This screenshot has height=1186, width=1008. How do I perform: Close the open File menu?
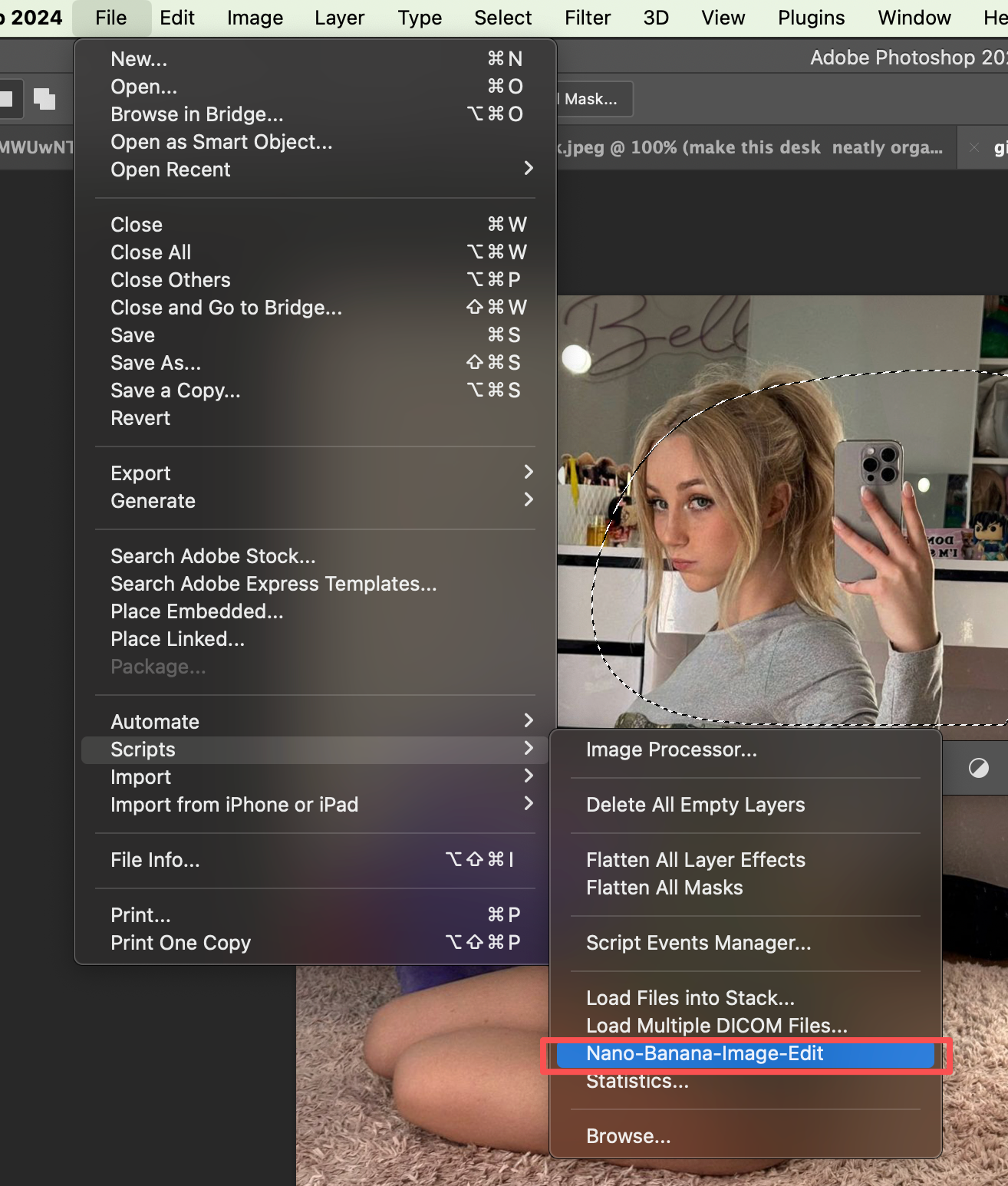110,18
